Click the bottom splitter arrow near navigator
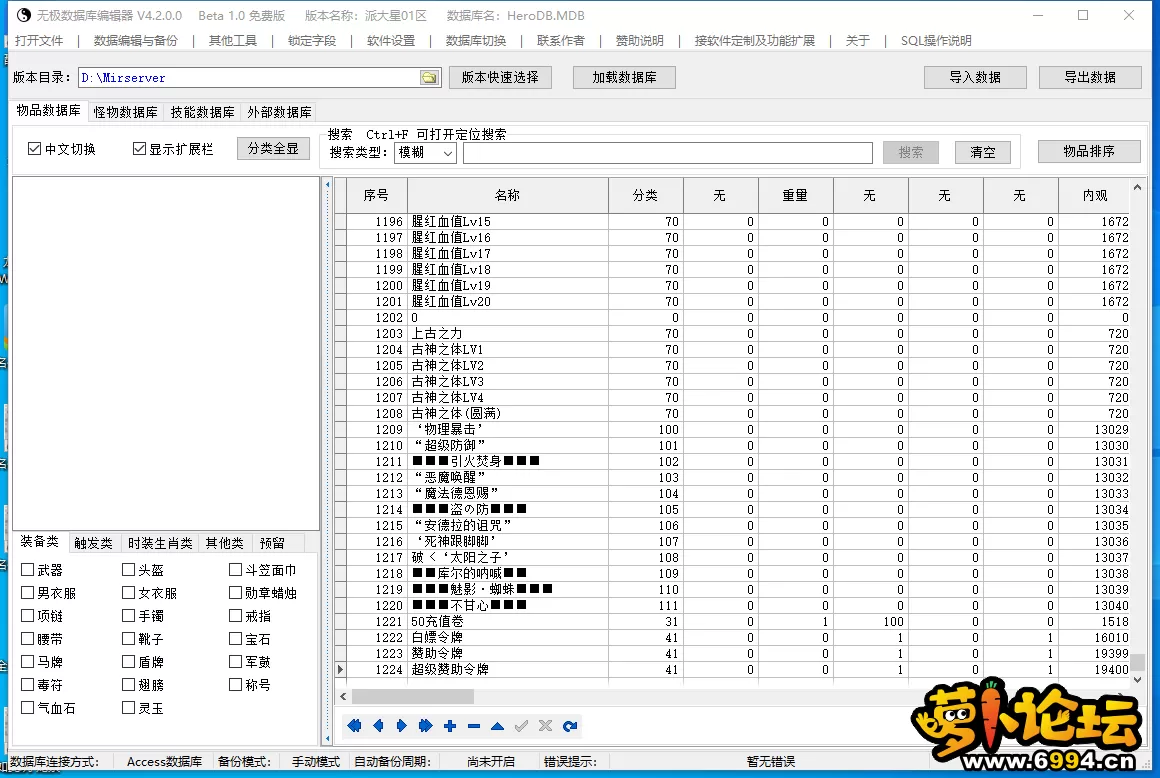This screenshot has width=1160, height=778. [328, 737]
